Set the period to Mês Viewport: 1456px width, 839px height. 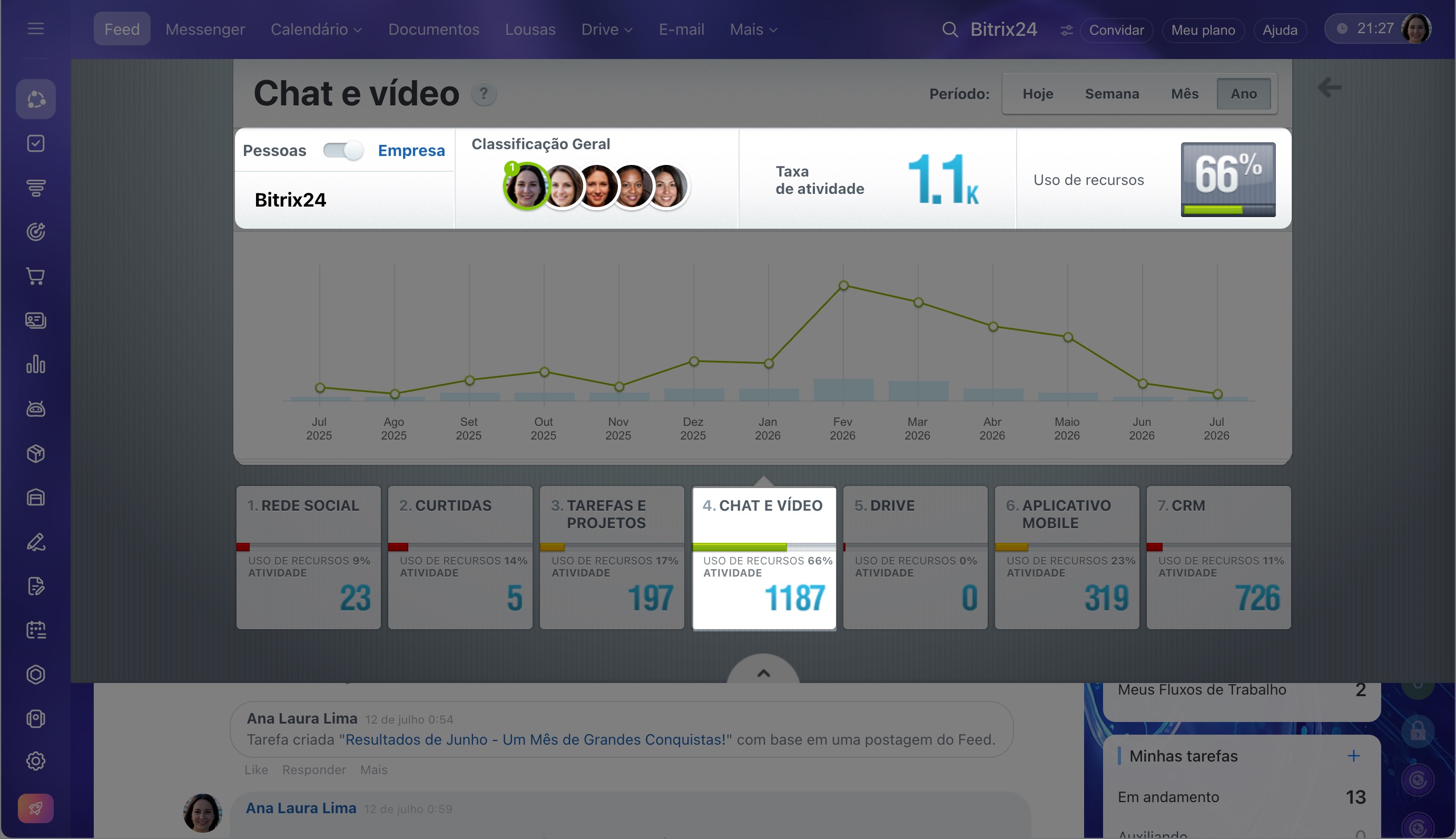click(1185, 93)
